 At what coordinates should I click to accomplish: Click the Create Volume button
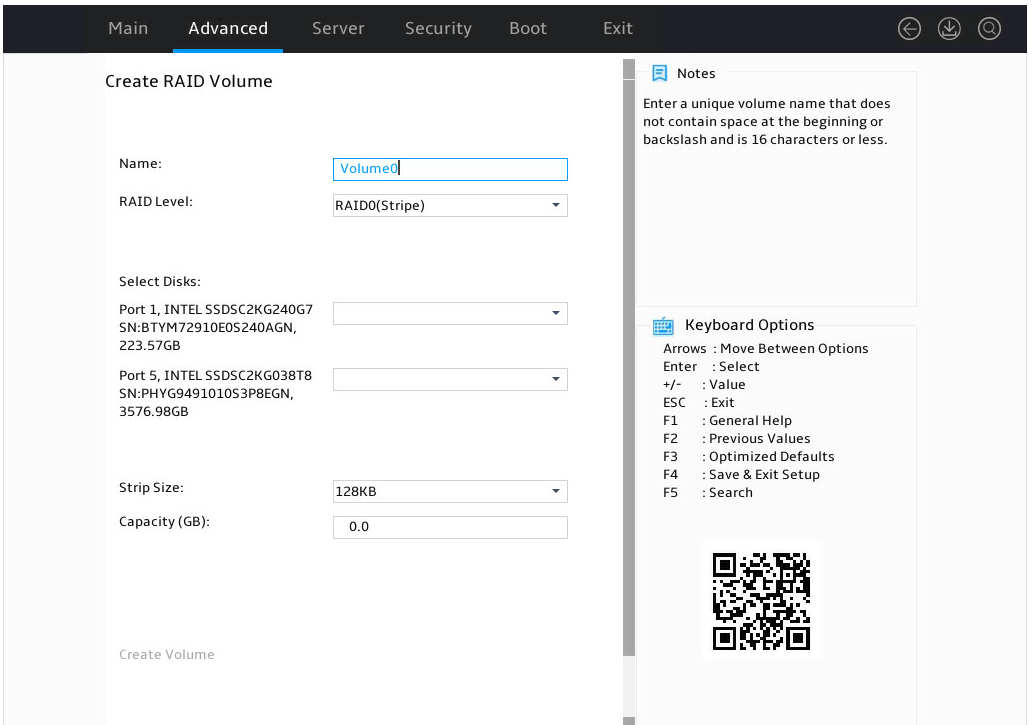click(x=167, y=655)
